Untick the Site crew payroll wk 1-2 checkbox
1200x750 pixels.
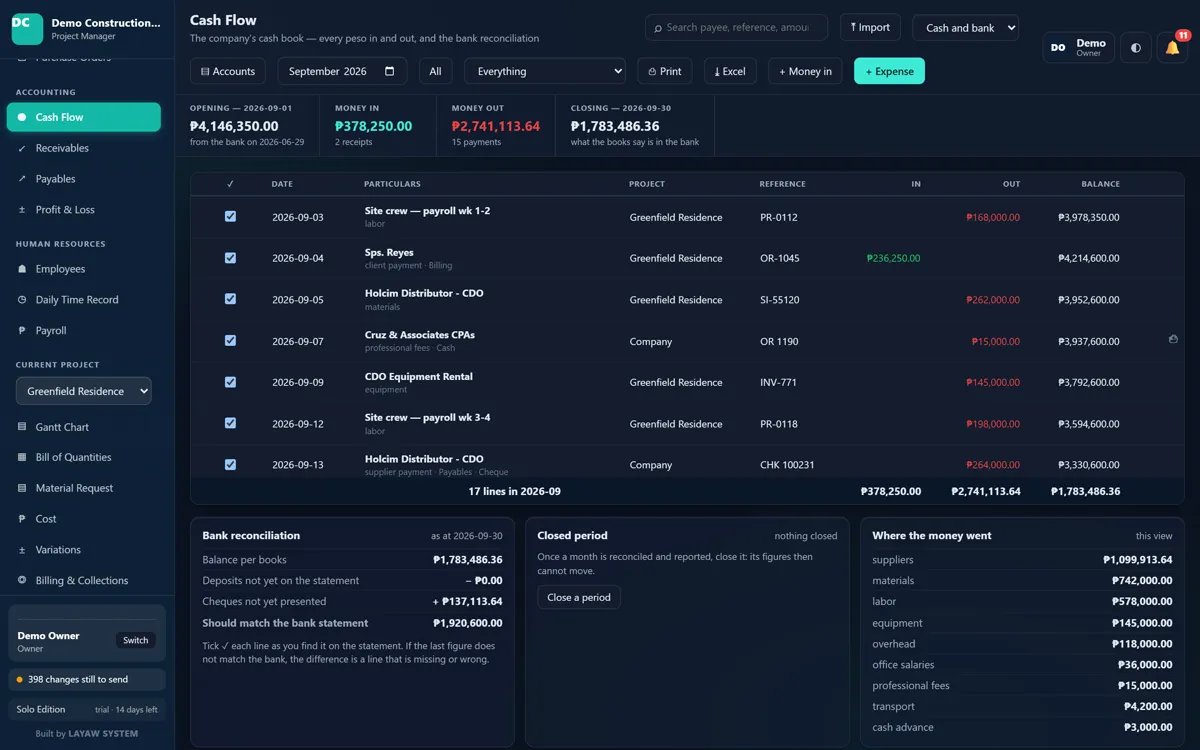click(230, 216)
